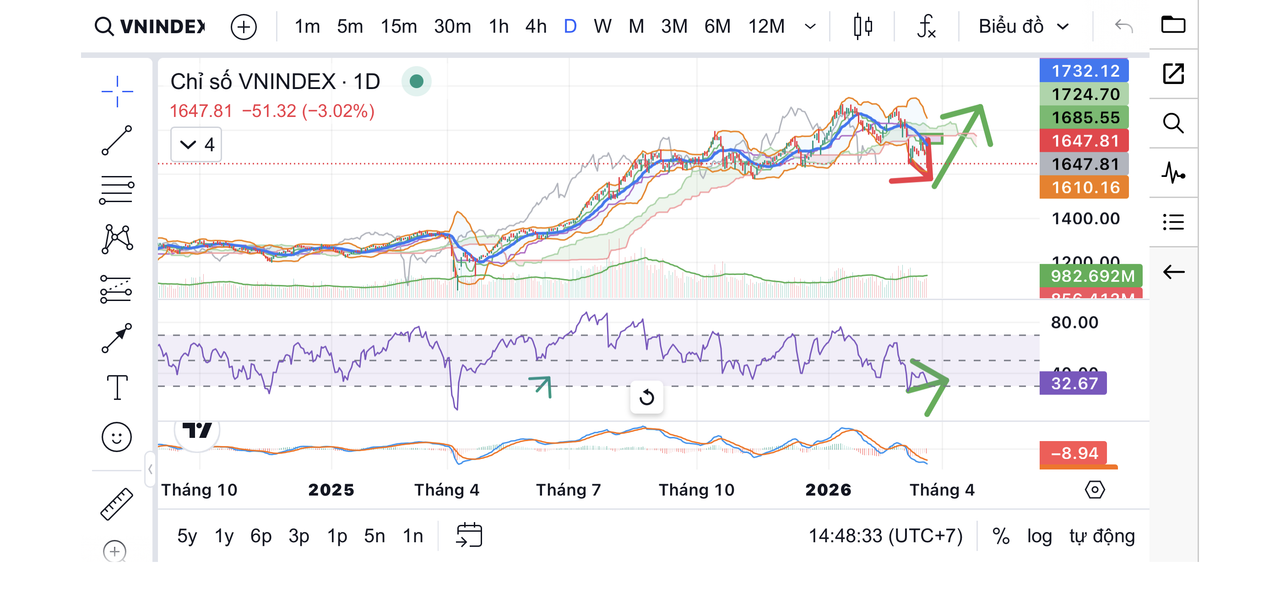
Task: Select the forecast position tool
Action: tap(117, 289)
